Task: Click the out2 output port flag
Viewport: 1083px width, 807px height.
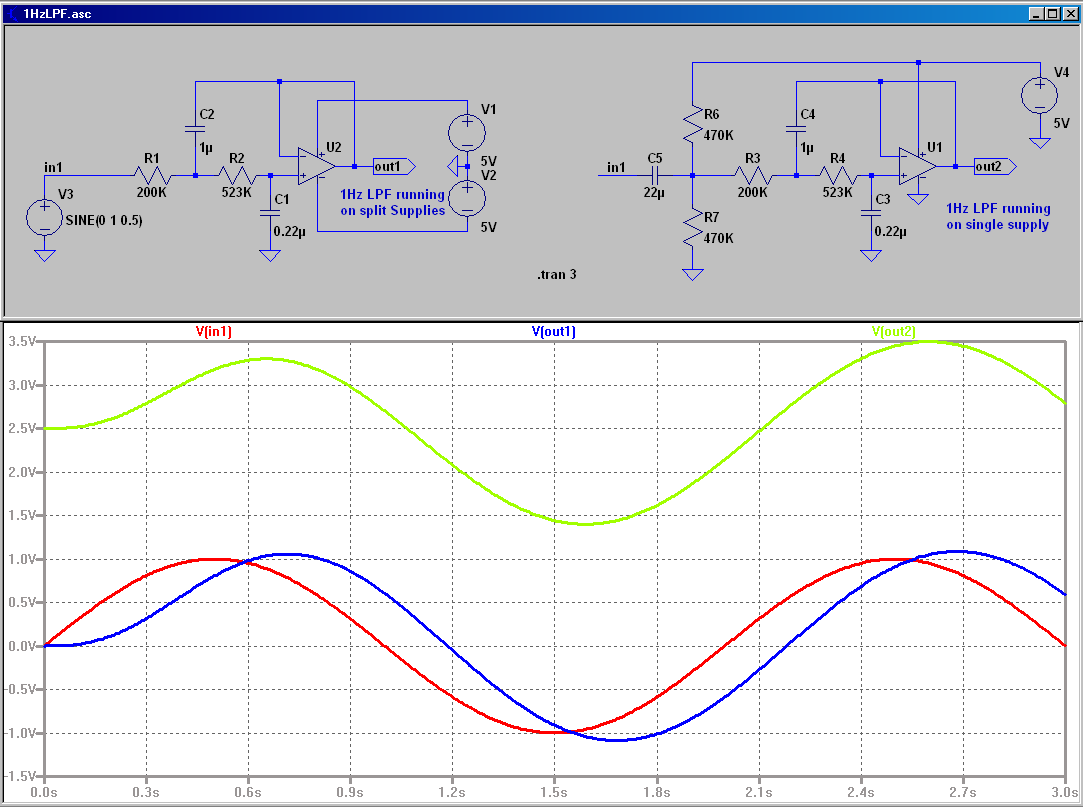Action: pos(995,167)
